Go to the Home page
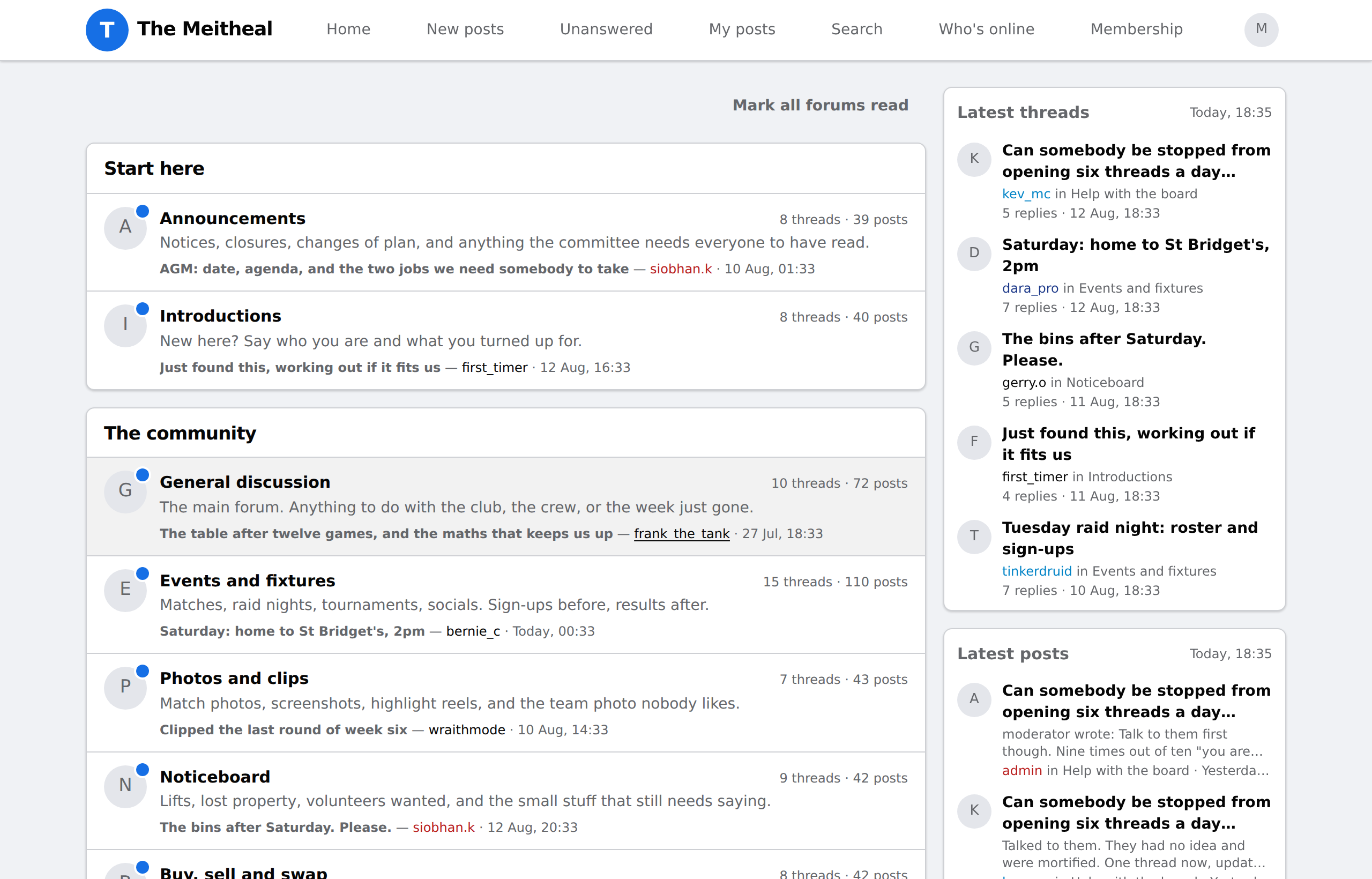 348,29
